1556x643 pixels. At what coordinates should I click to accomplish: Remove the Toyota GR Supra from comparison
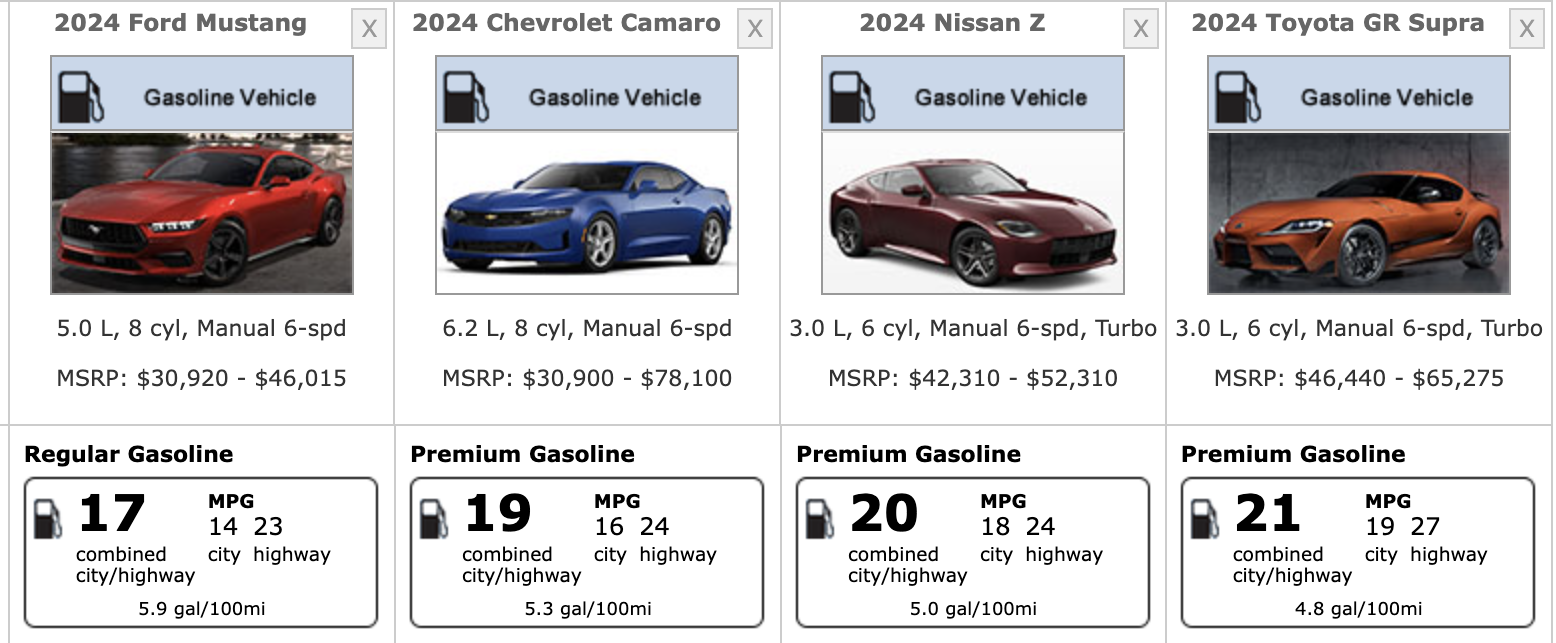tap(1527, 30)
